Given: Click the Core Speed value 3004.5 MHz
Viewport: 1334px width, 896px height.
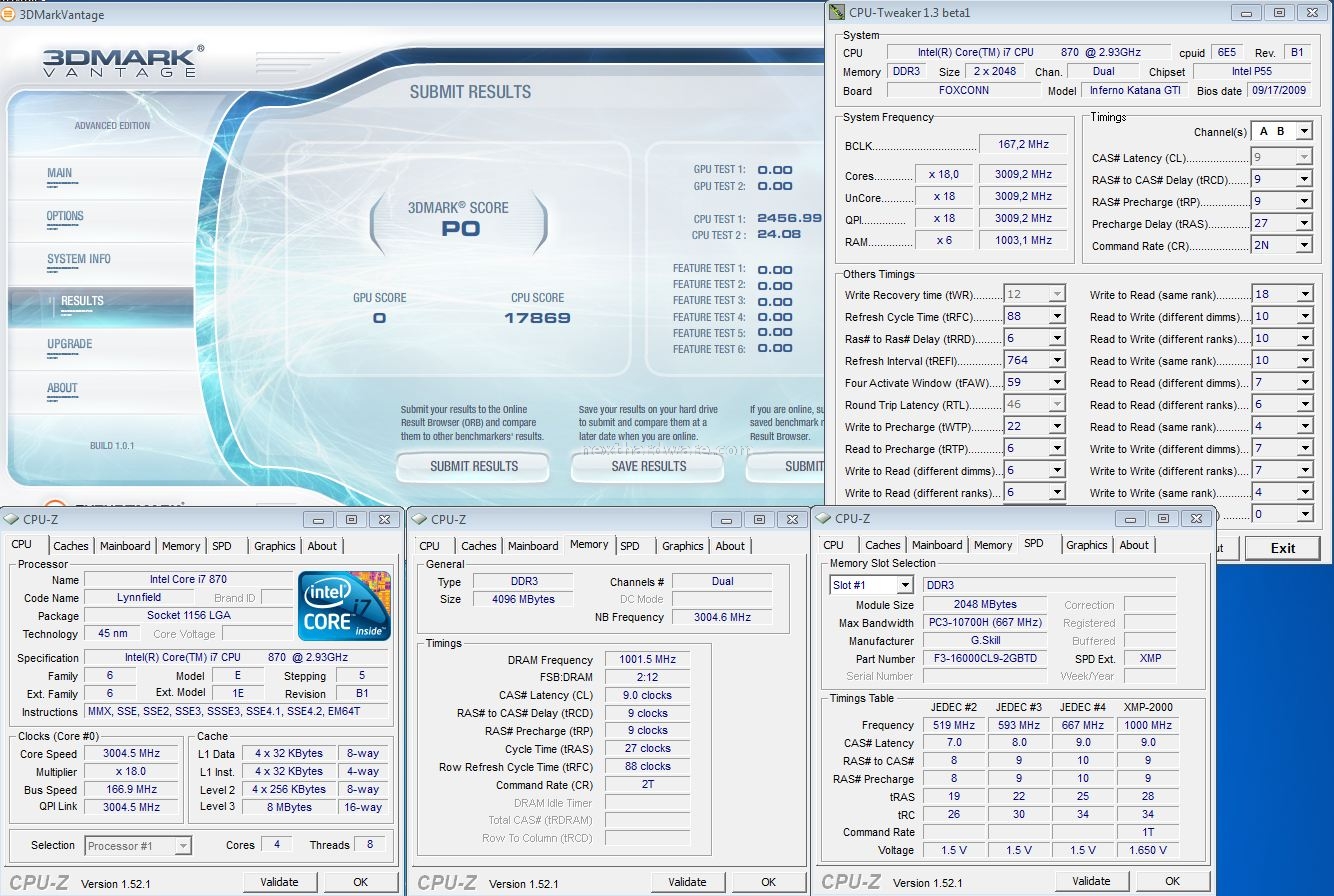Looking at the screenshot, I should point(131,754).
